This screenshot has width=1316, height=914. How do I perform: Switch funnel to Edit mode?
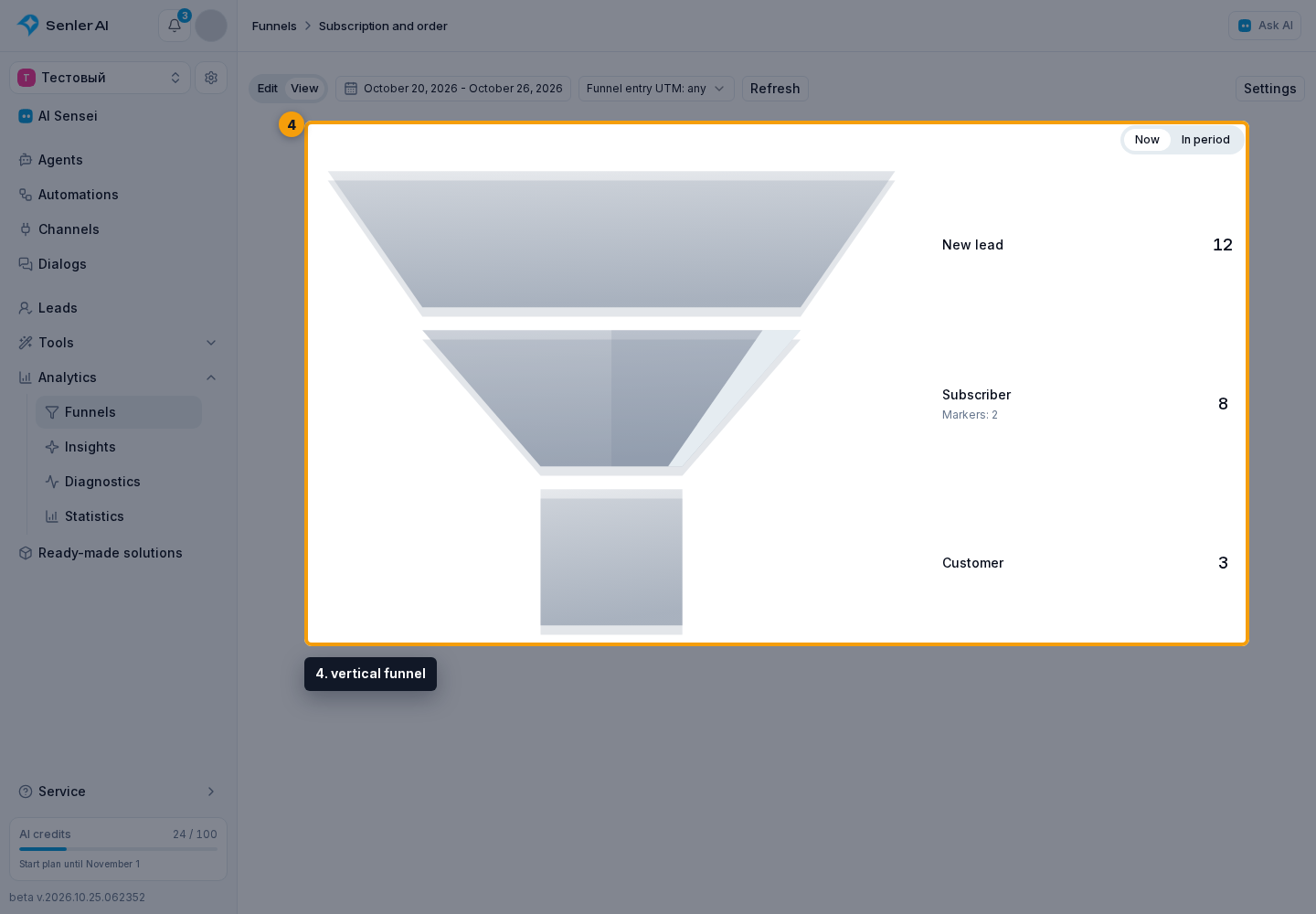click(268, 89)
